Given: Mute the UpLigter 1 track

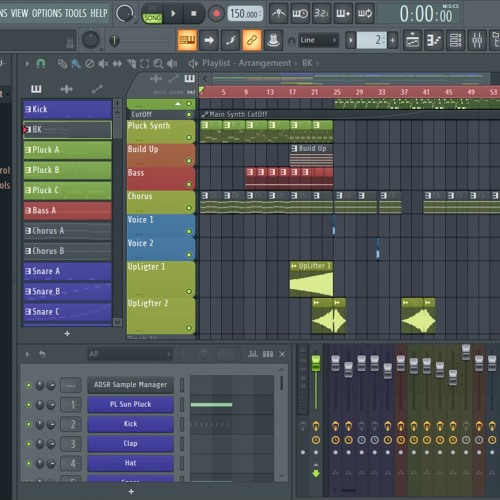Looking at the screenshot, I should pyautogui.click(x=189, y=291).
